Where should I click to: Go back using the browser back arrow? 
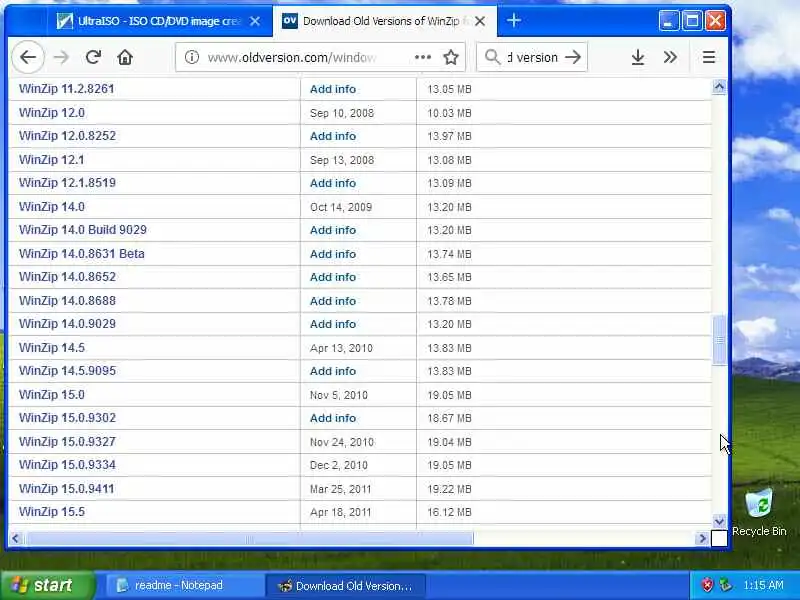pos(28,57)
